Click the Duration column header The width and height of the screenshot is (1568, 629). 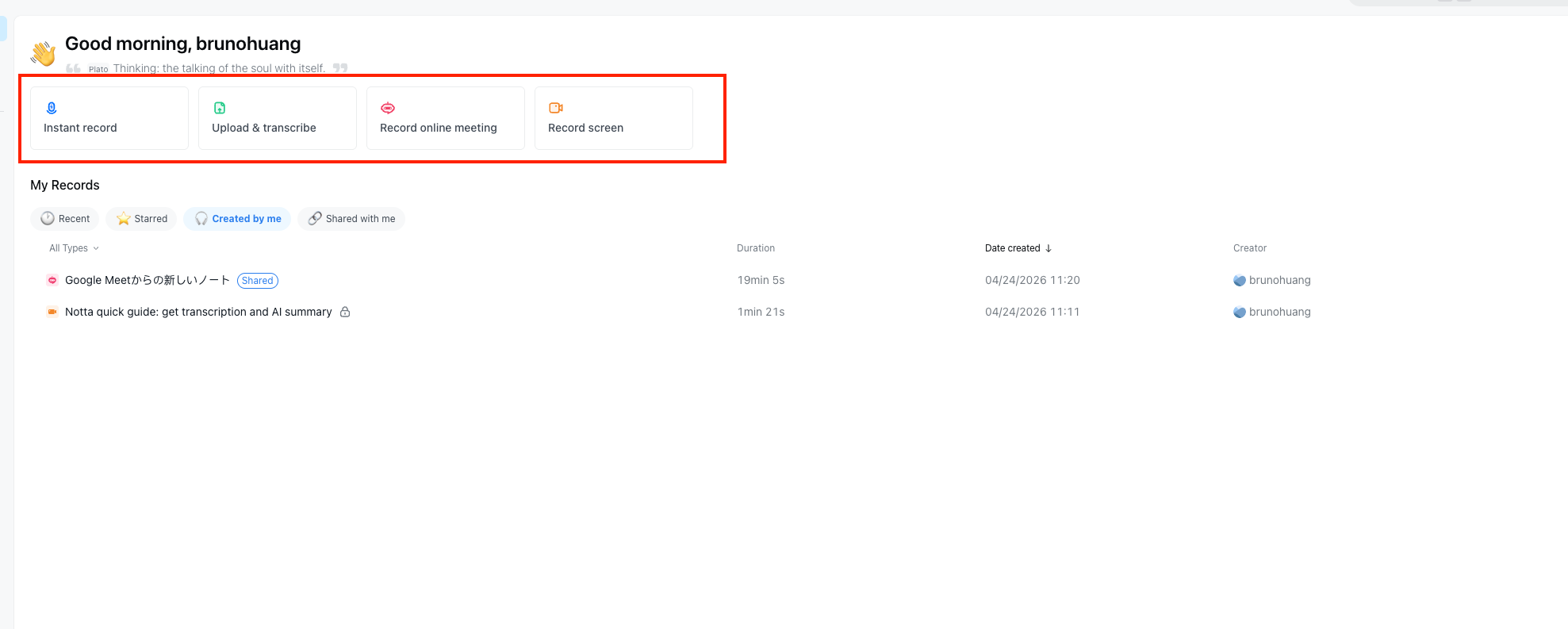[756, 248]
